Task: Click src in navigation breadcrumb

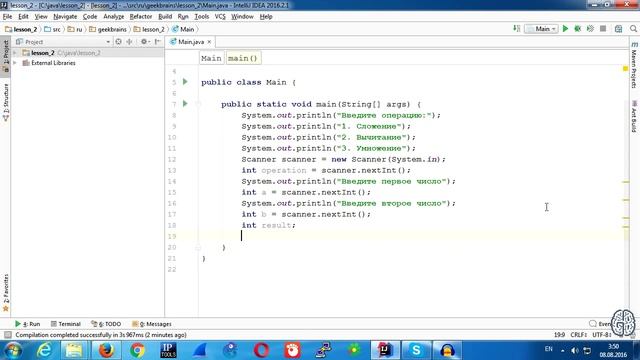Action: pyautogui.click(x=52, y=29)
